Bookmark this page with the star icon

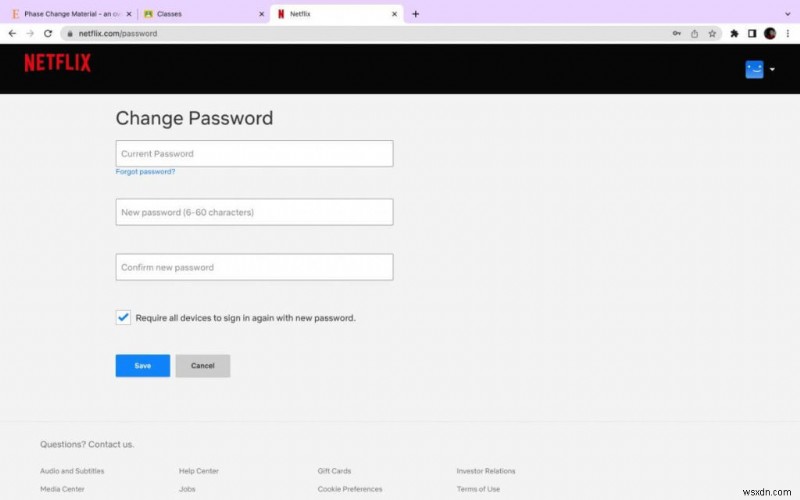click(x=712, y=34)
